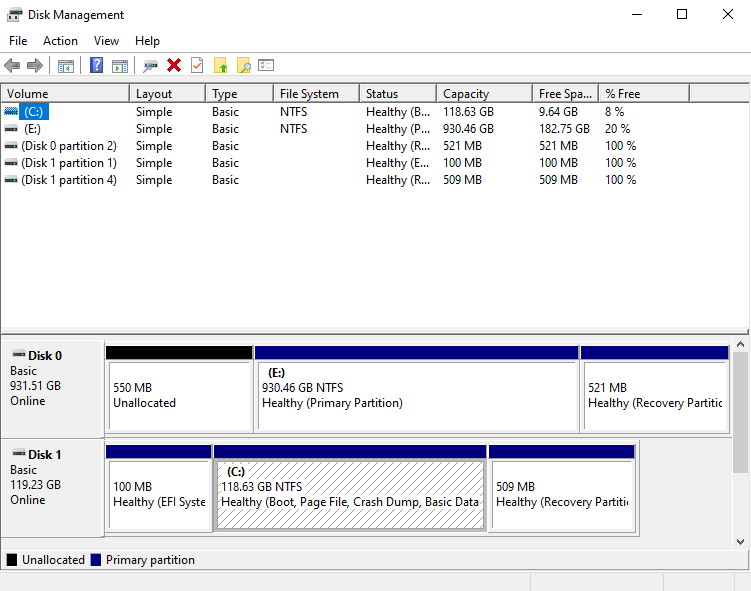This screenshot has width=751, height=591.
Task: Select the (C:) 118.63 GB NTFS partition block
Action: pyautogui.click(x=350, y=488)
